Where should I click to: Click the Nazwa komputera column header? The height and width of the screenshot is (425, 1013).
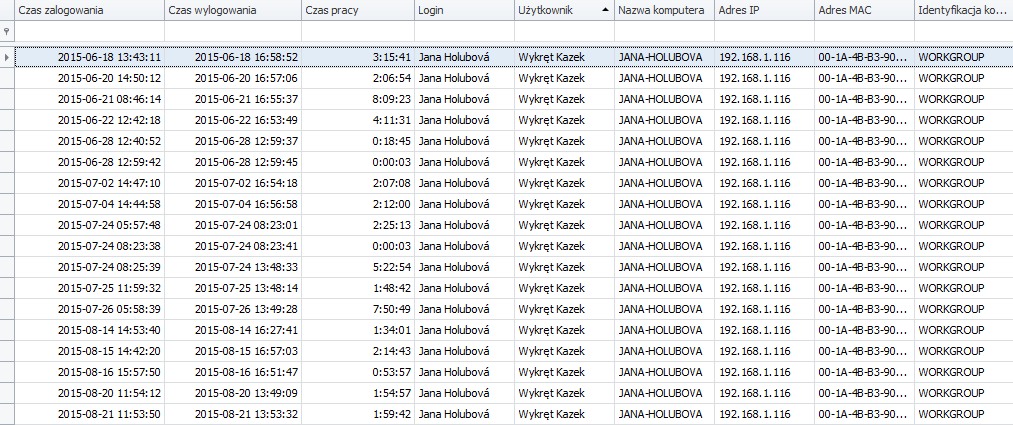click(x=665, y=10)
